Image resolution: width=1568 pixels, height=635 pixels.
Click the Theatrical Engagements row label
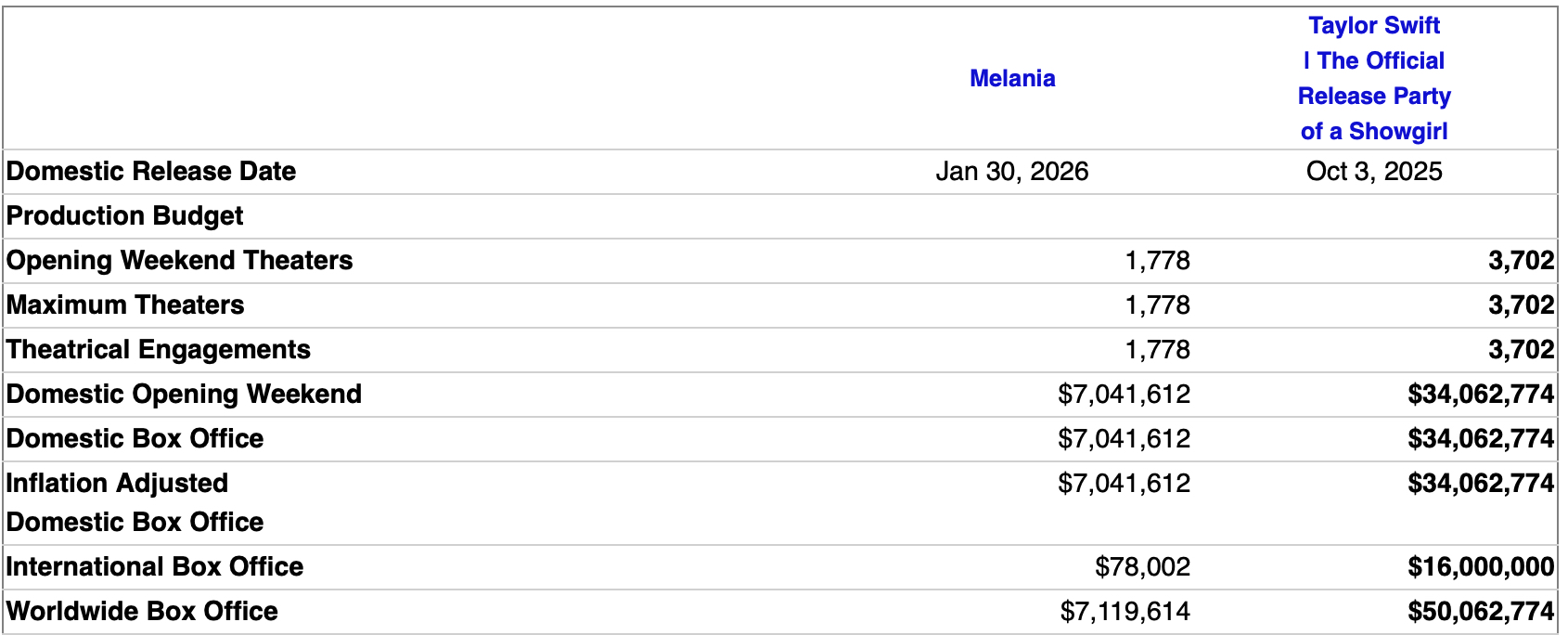pos(159,350)
